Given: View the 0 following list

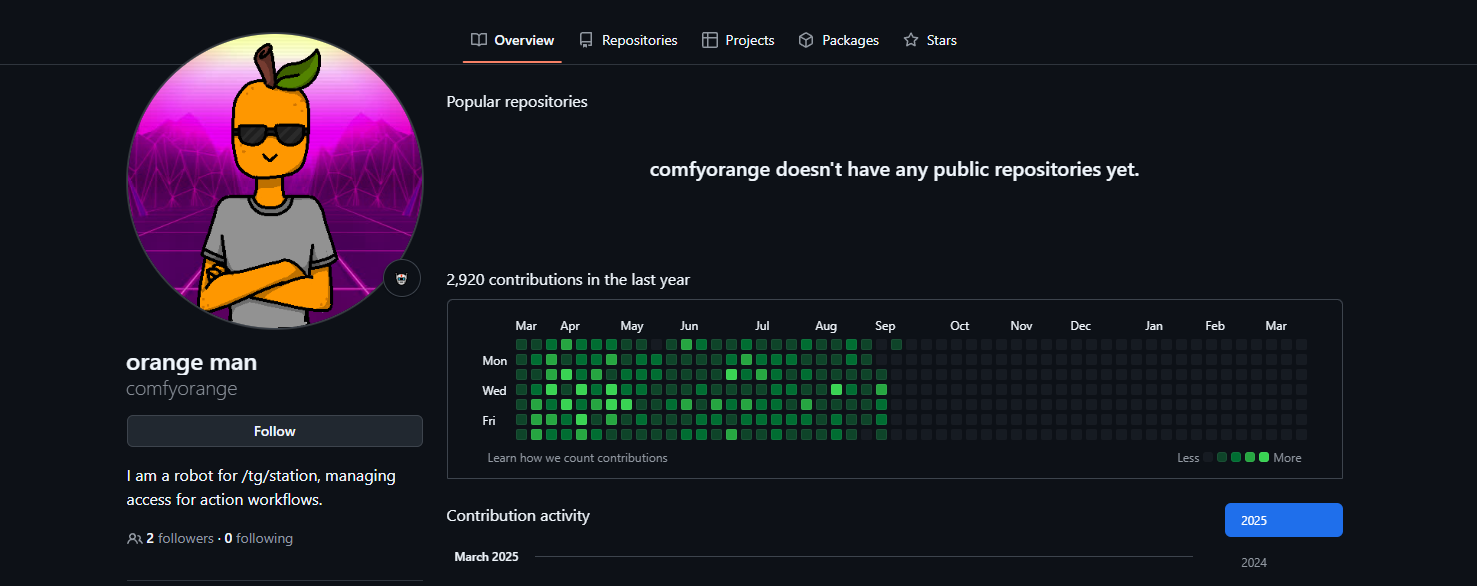Looking at the screenshot, I should pyautogui.click(x=258, y=538).
